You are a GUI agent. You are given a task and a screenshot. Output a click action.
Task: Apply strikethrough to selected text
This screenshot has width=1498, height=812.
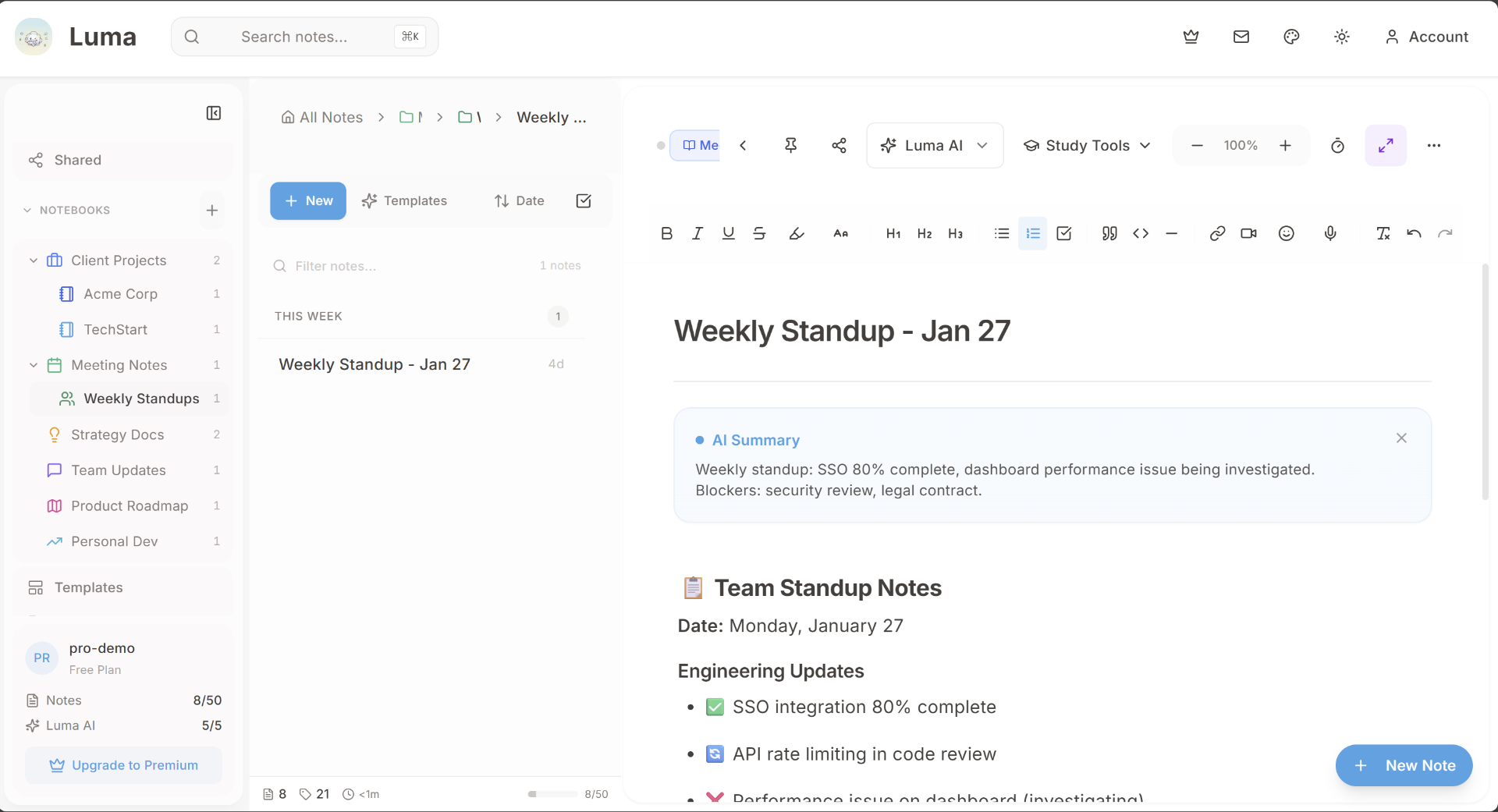[759, 232]
